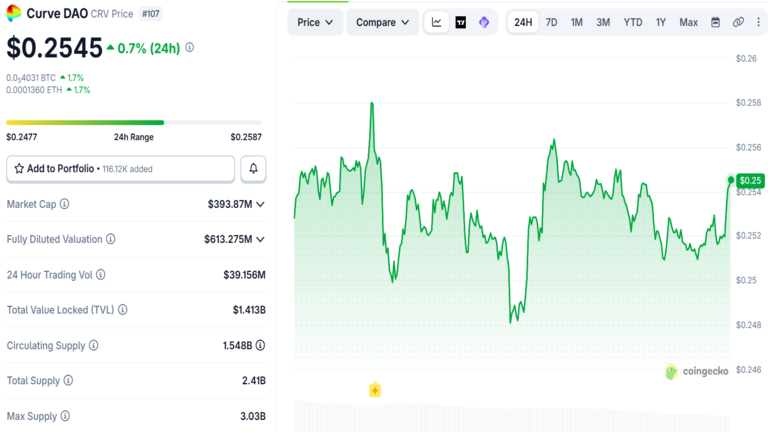Click the link share icon
This screenshot has width=768, height=432.
click(x=738, y=22)
